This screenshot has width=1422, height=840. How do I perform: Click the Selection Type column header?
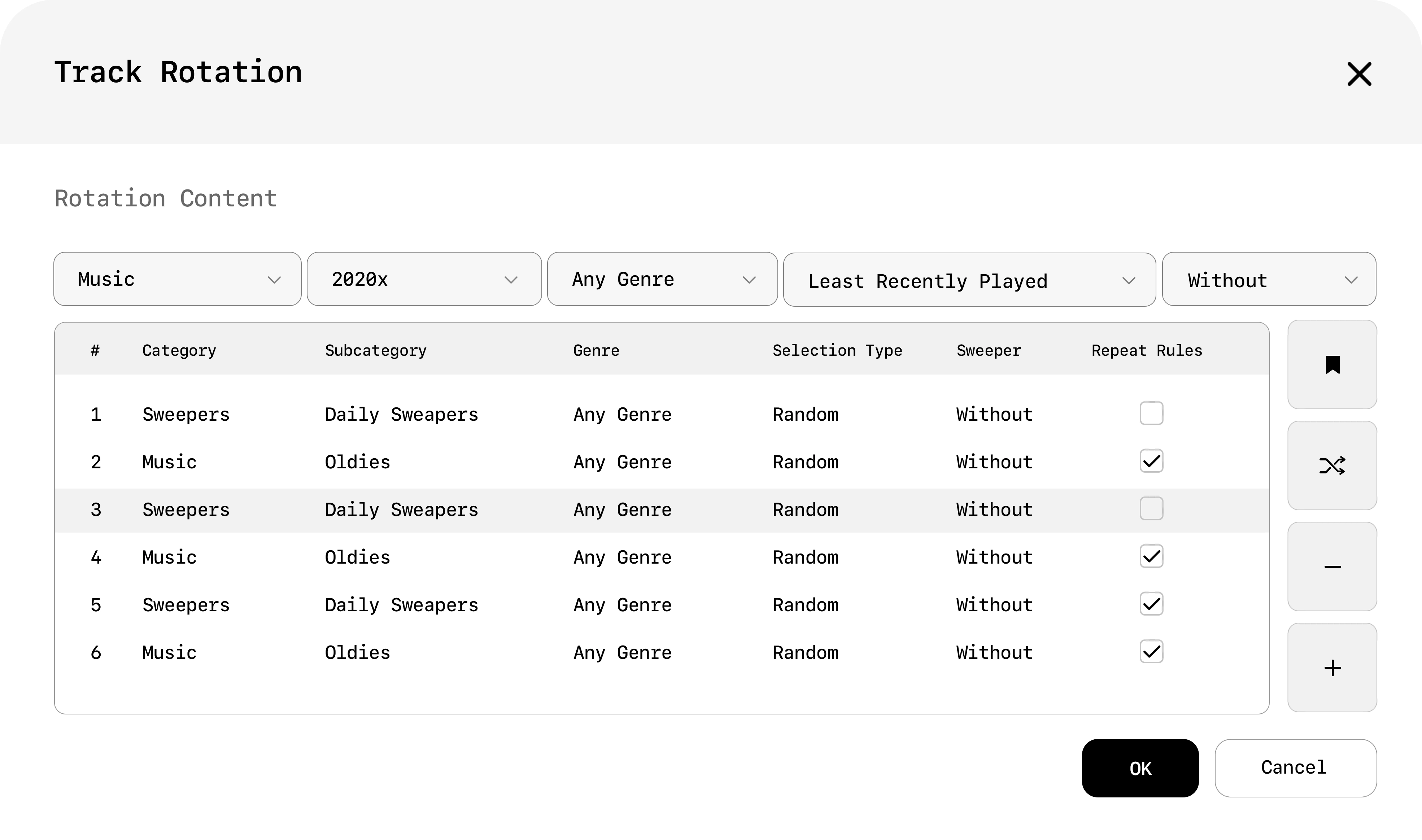tap(837, 350)
